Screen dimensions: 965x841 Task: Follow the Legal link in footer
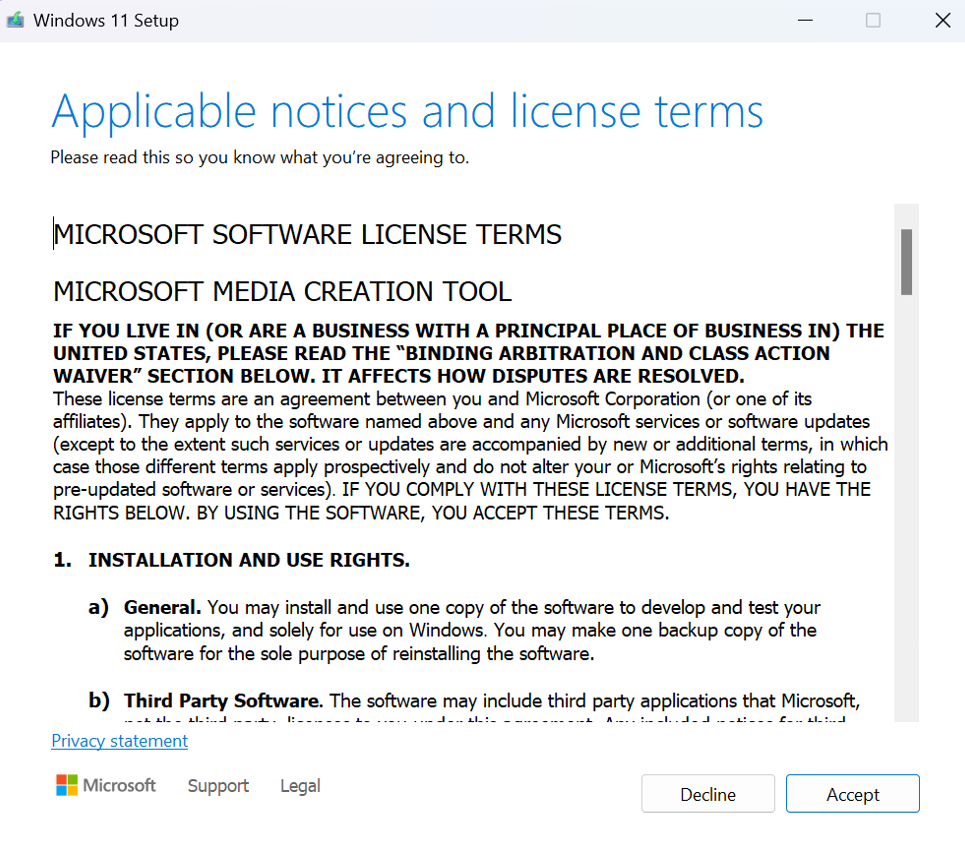(300, 786)
